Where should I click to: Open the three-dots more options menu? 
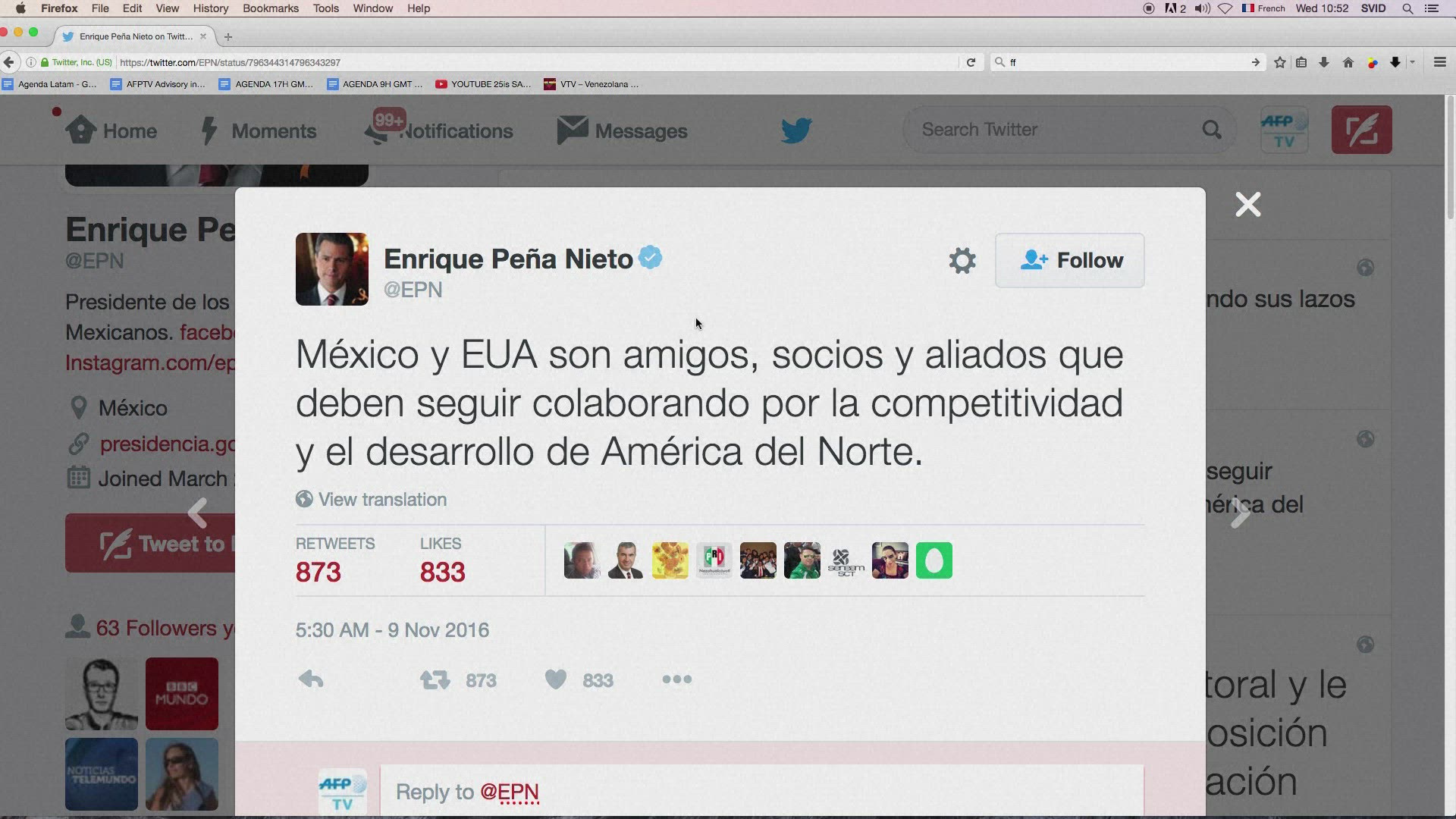[x=676, y=679]
